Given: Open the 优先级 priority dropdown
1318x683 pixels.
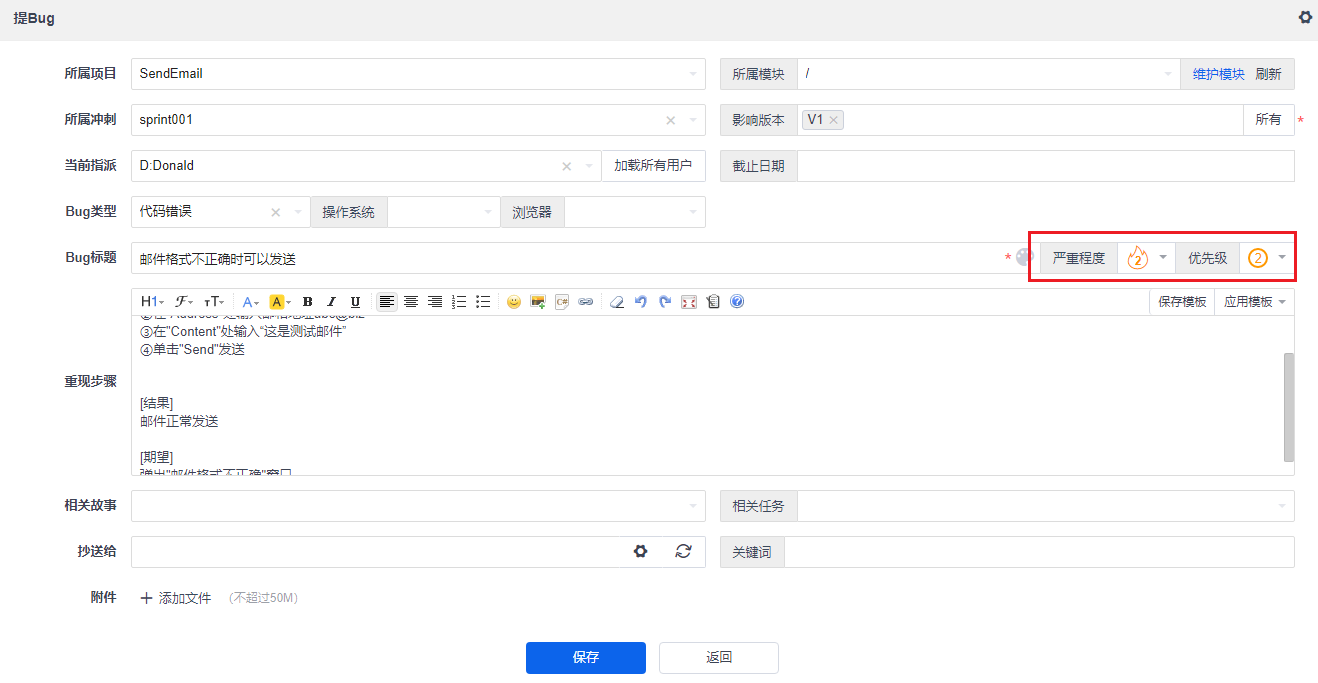Looking at the screenshot, I should [1267, 258].
